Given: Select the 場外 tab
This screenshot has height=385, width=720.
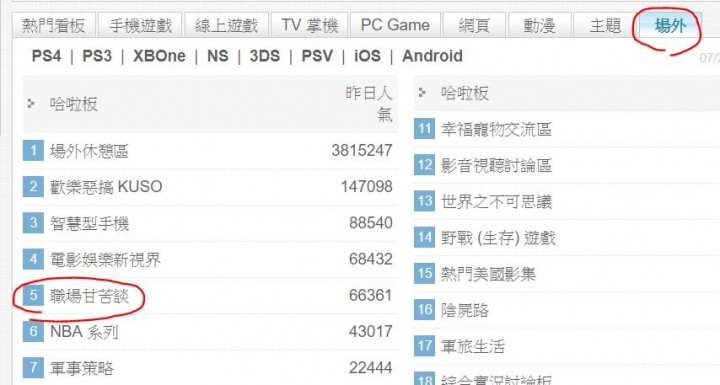Looking at the screenshot, I should (670, 25).
